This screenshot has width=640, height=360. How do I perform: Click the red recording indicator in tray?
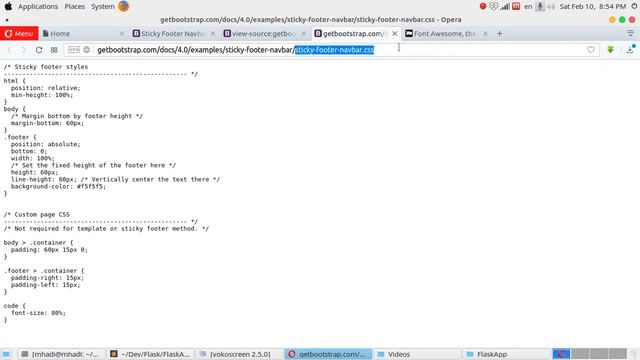[483, 6]
